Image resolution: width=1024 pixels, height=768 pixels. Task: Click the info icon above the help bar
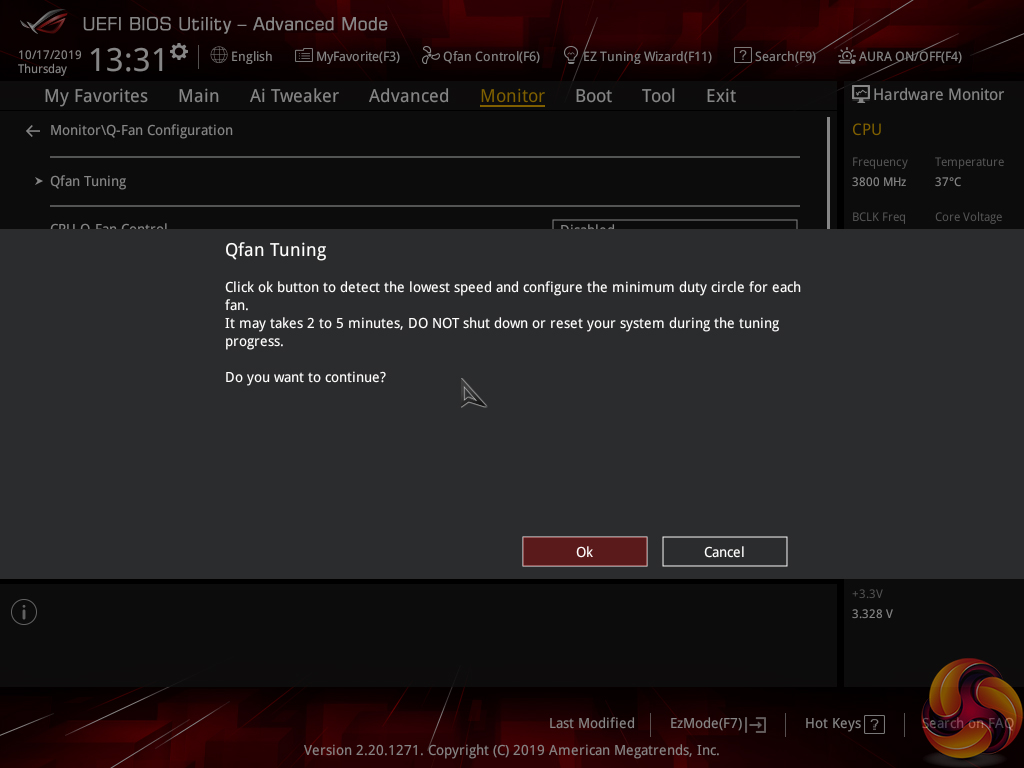23,611
